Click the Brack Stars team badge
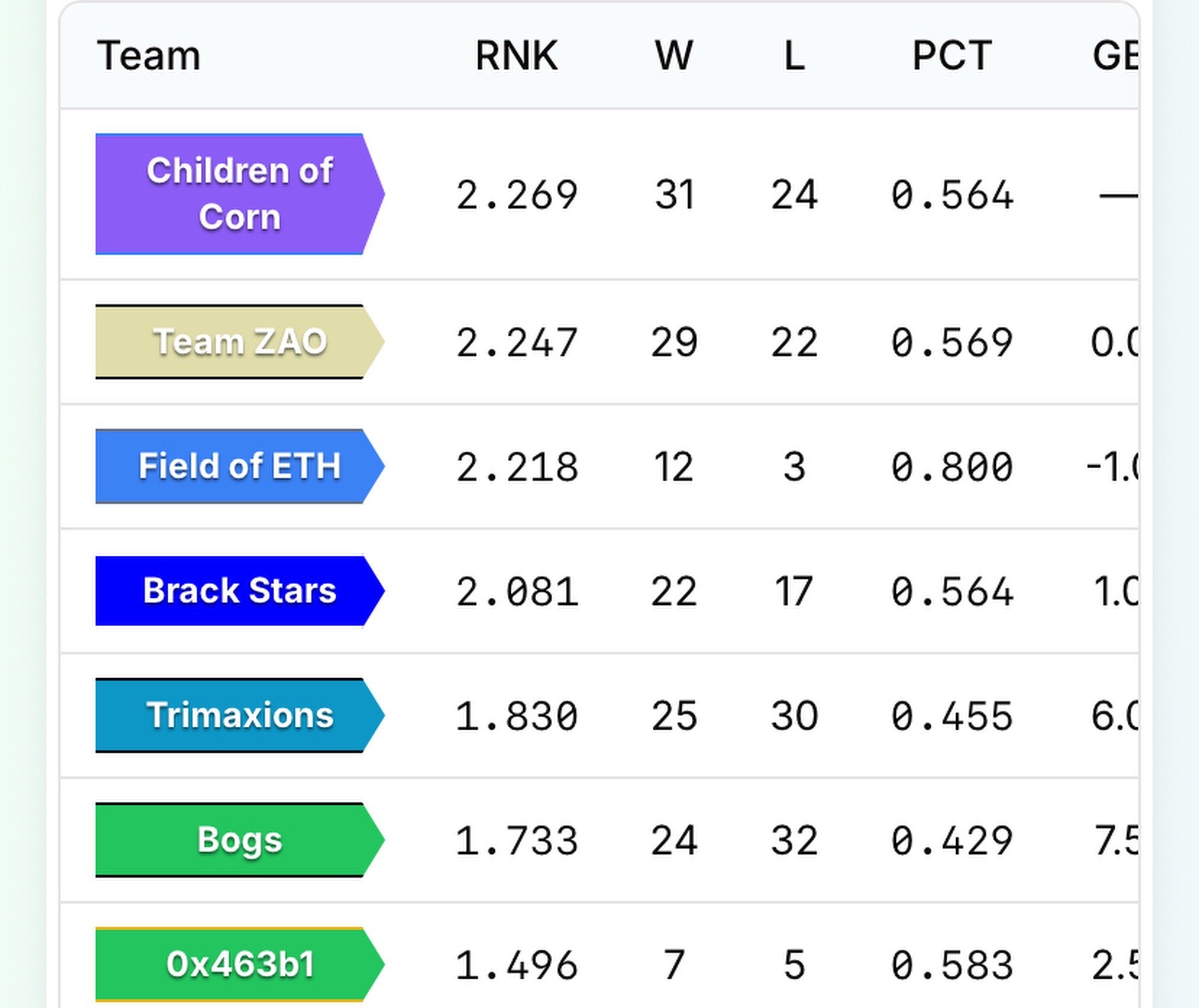Screen dimensions: 1199x1008 point(239,591)
